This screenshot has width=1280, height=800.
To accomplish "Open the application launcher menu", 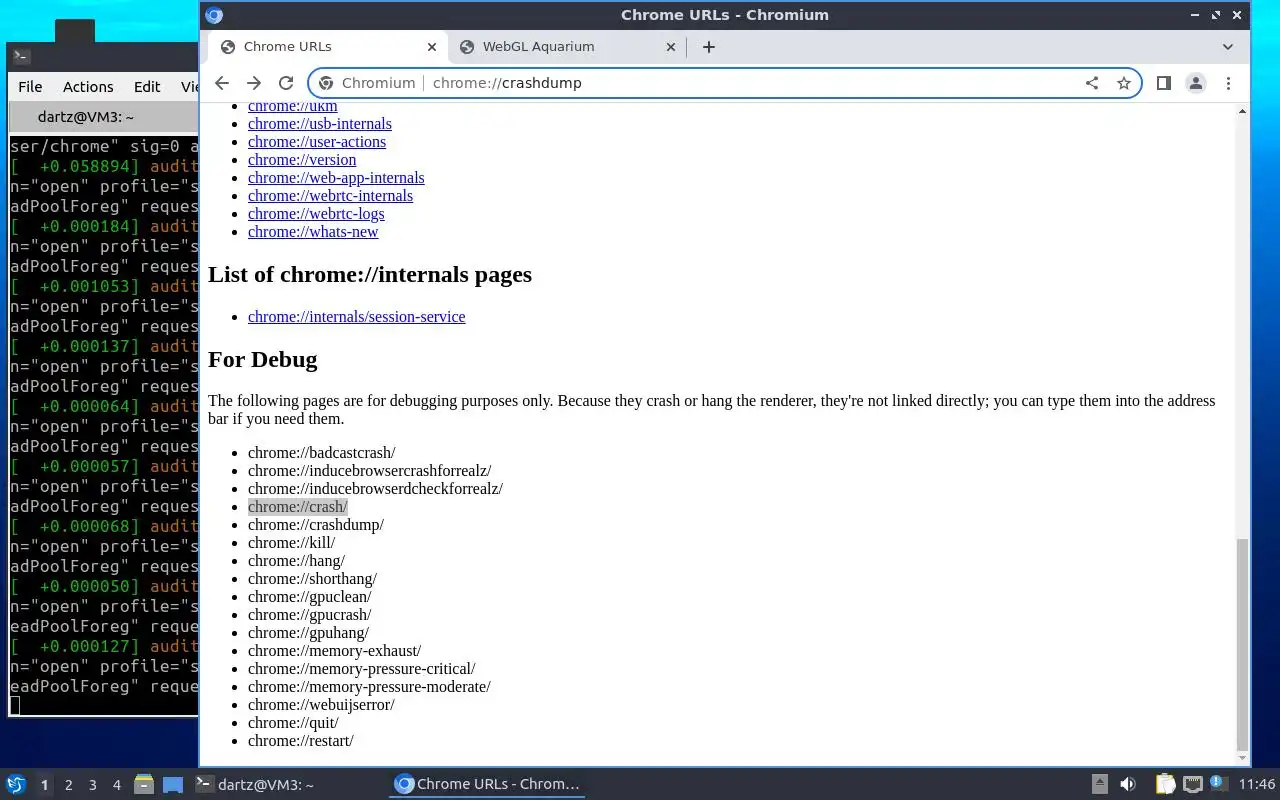I will click(x=16, y=785).
